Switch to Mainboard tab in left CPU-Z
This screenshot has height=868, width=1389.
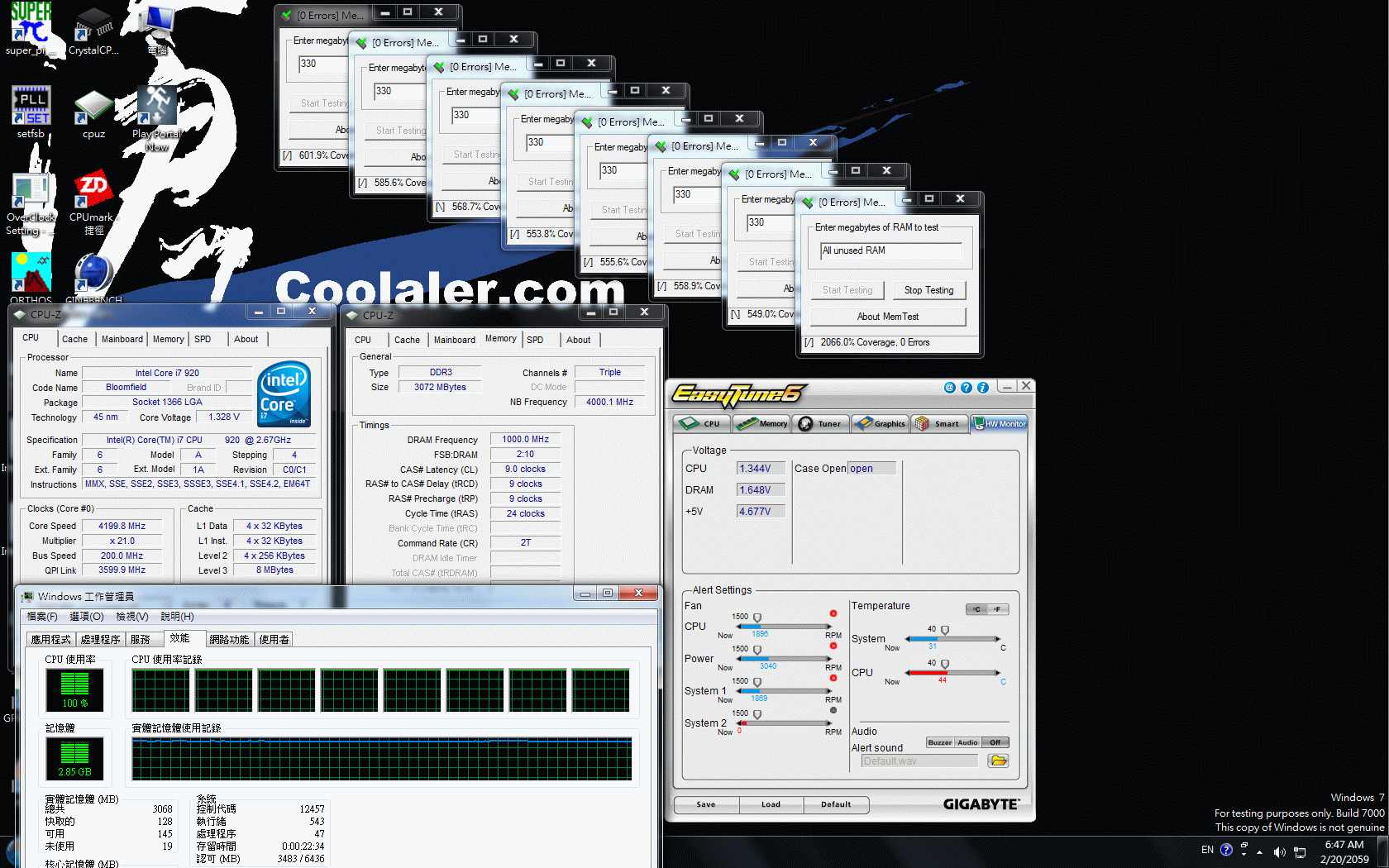pos(122,339)
